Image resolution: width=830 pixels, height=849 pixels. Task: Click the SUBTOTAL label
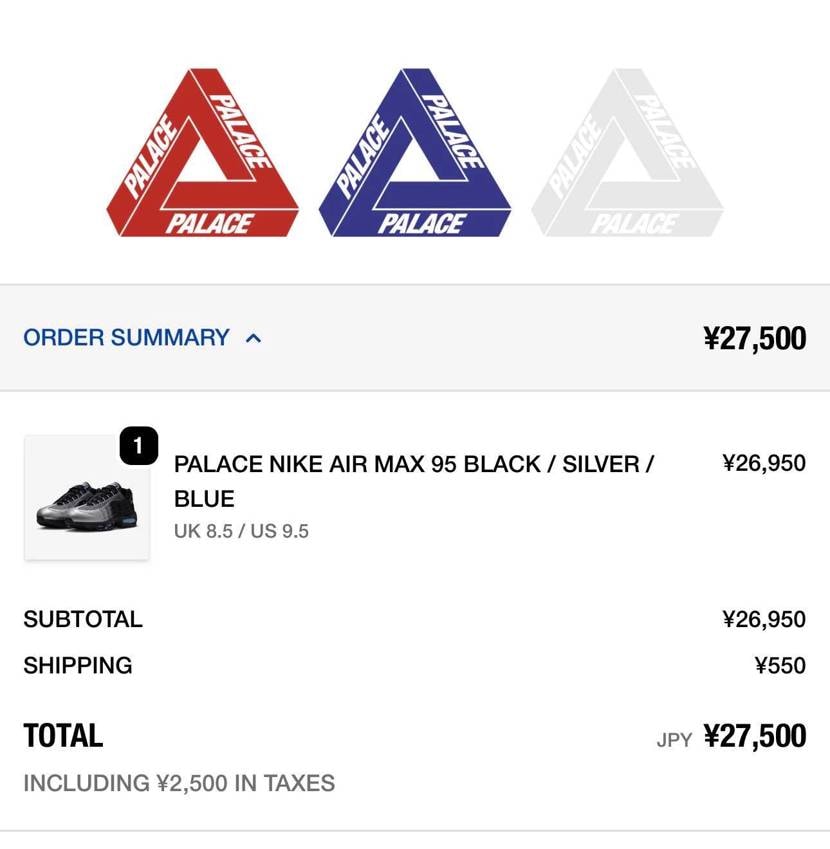coord(83,619)
